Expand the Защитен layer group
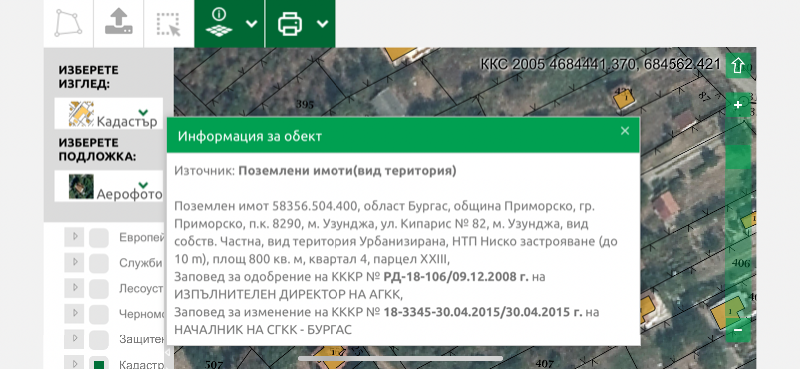Screen dimensions: 800x369 [x=74, y=338]
